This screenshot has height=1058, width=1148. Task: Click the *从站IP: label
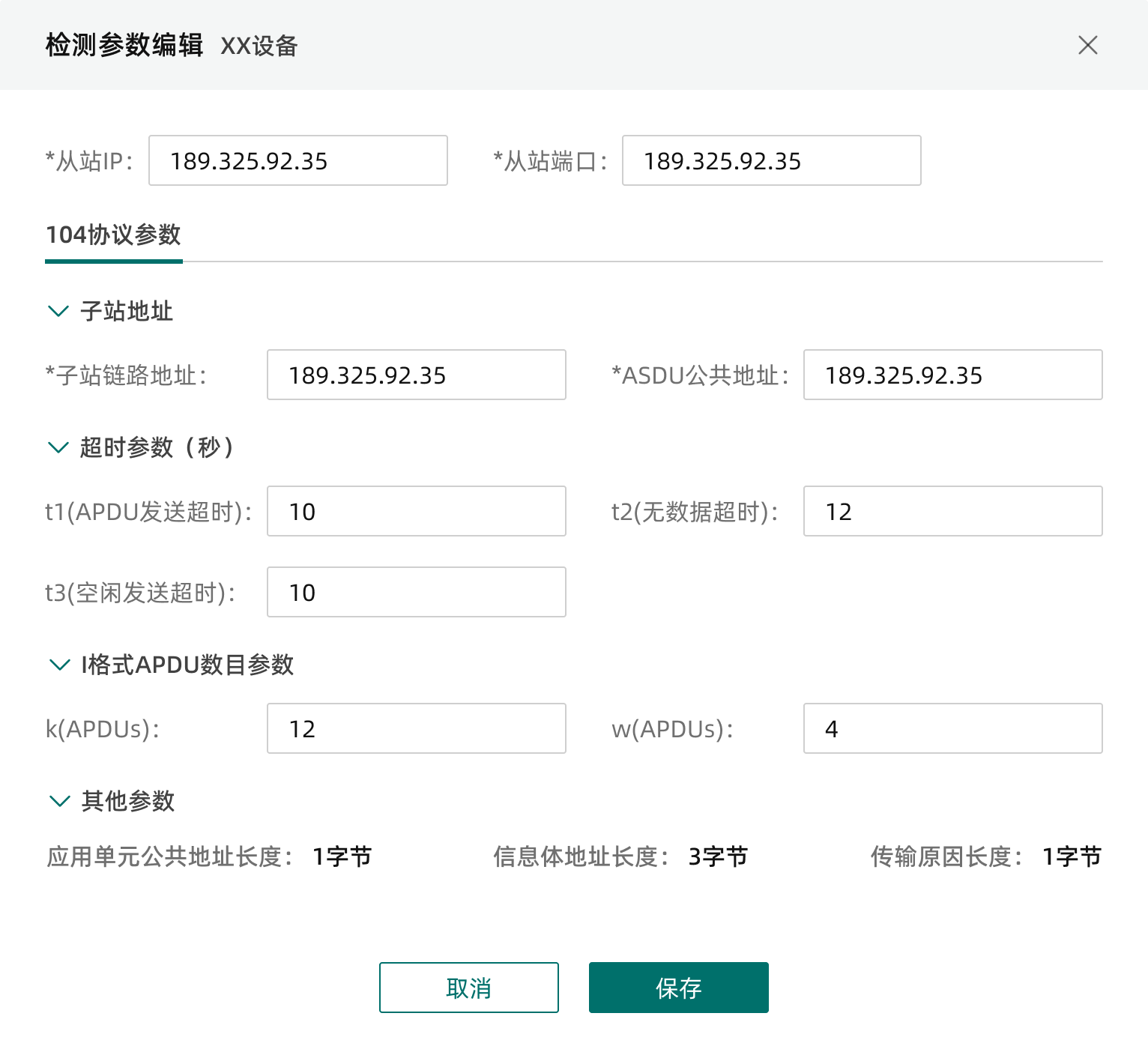89,161
